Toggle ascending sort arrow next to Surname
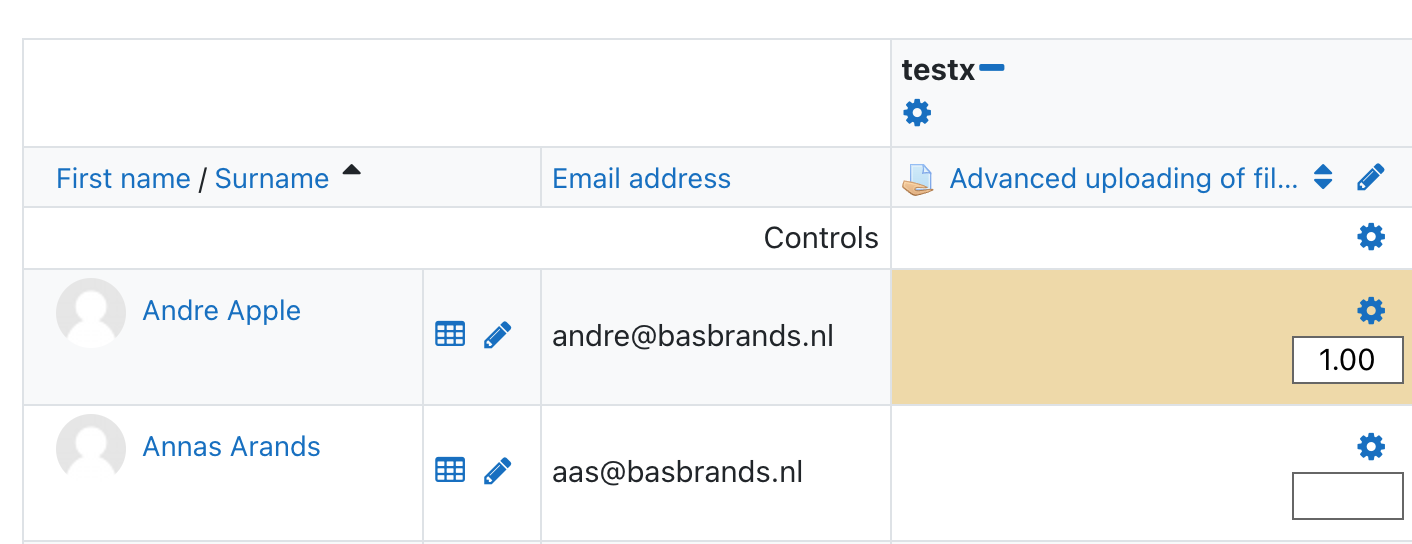Screen dimensions: 1412x544 tap(351, 171)
